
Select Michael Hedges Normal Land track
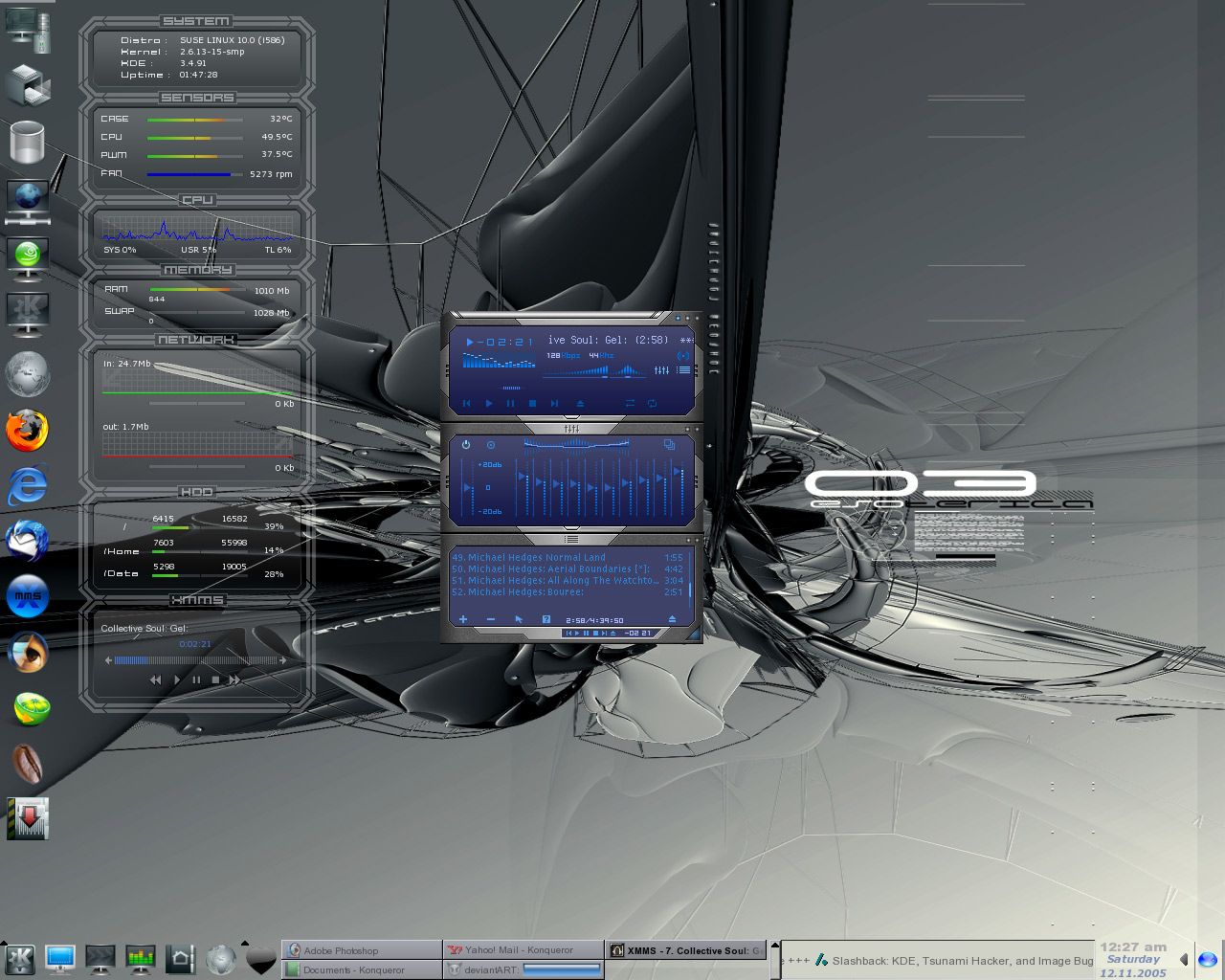tap(568, 557)
